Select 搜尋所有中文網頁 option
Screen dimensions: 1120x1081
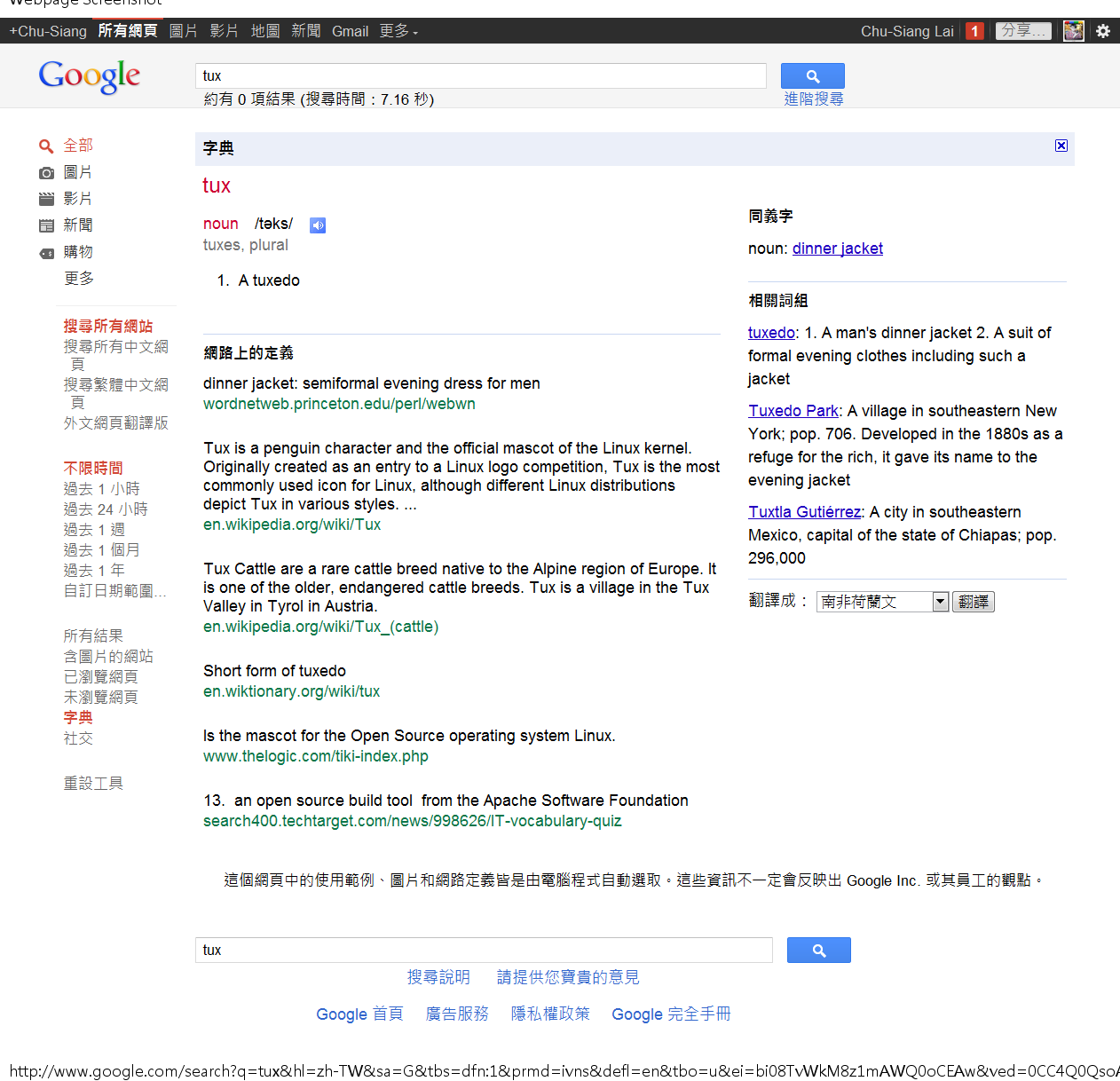pos(115,355)
